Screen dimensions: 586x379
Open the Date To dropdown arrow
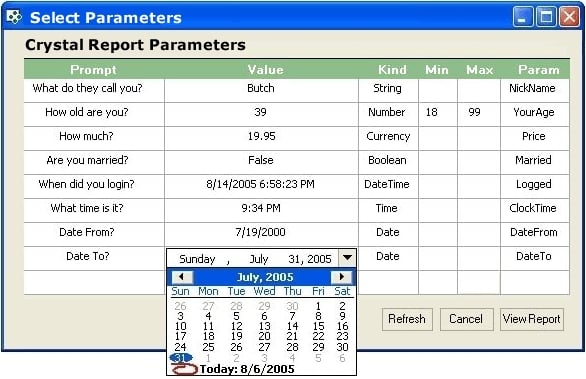[x=347, y=258]
